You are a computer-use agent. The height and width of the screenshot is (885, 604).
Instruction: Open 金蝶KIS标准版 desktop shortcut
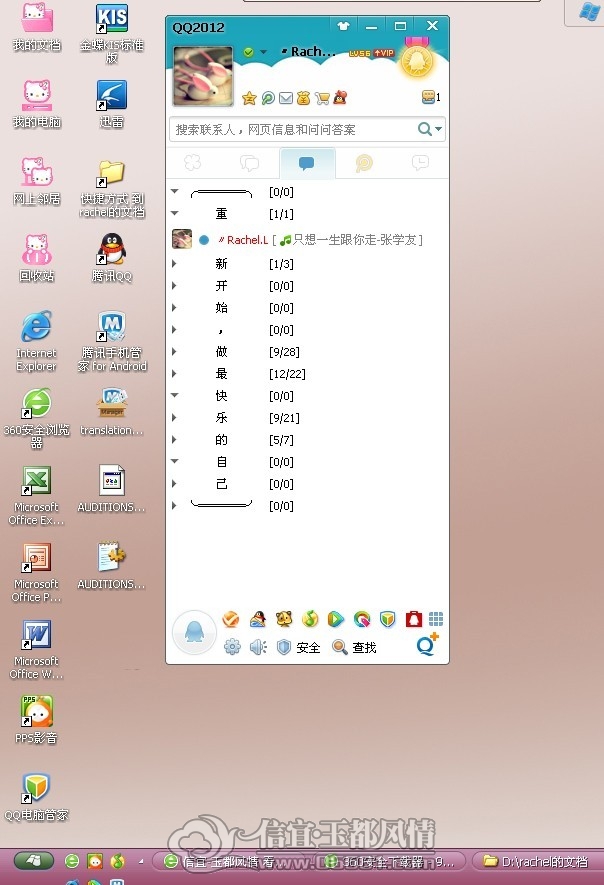pos(112,33)
